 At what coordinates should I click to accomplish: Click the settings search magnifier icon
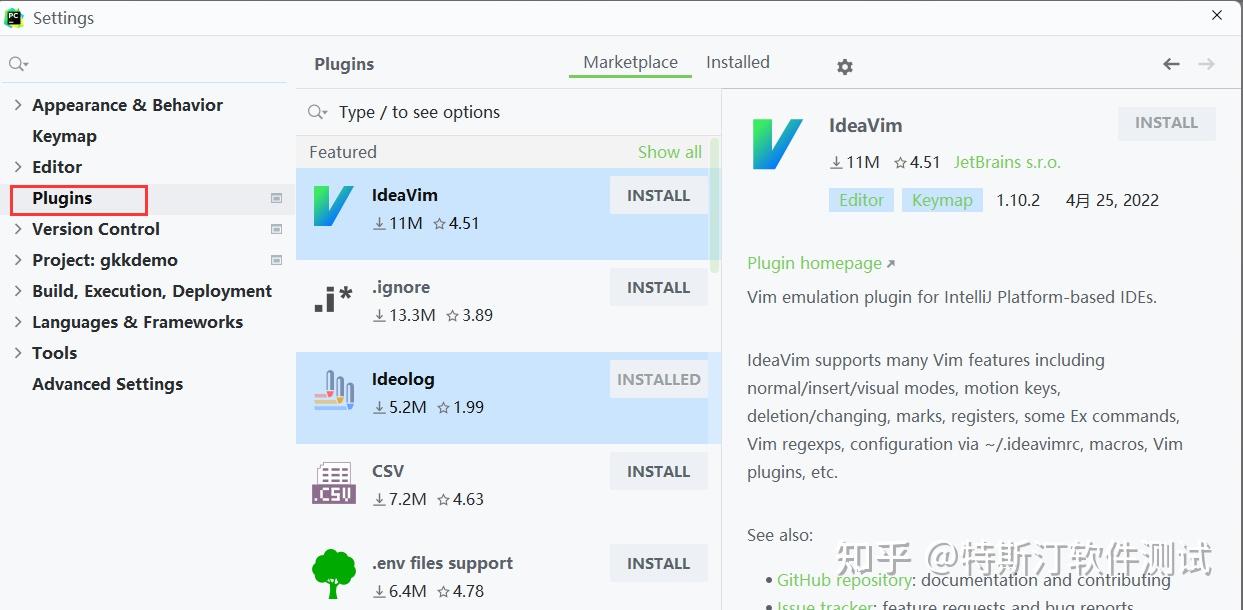tap(17, 64)
